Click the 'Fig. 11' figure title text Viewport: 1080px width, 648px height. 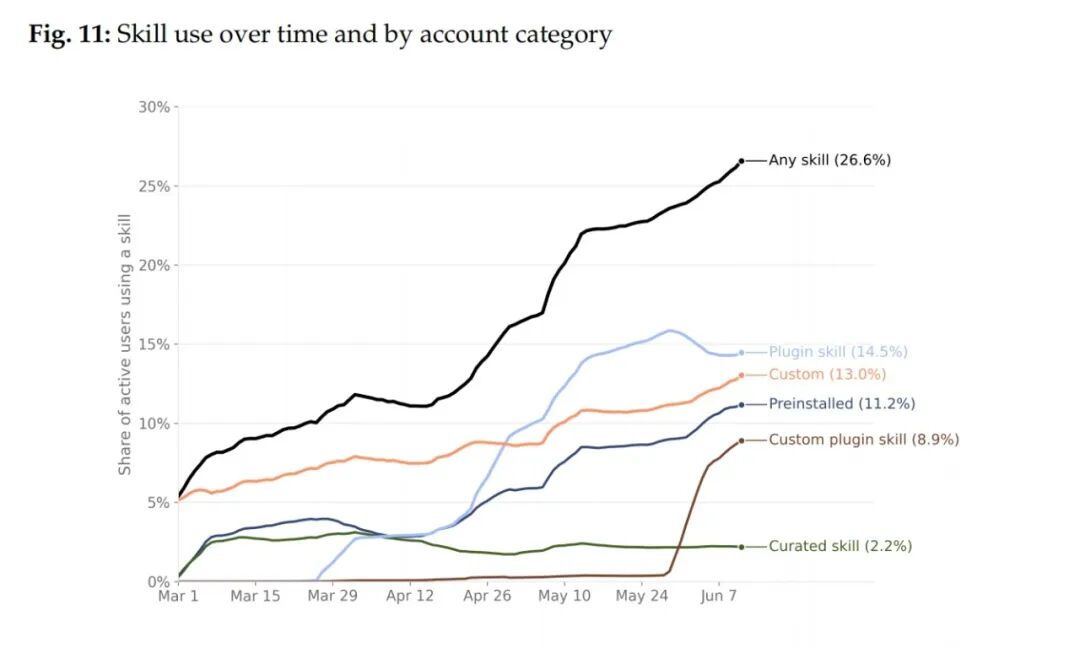coord(69,34)
